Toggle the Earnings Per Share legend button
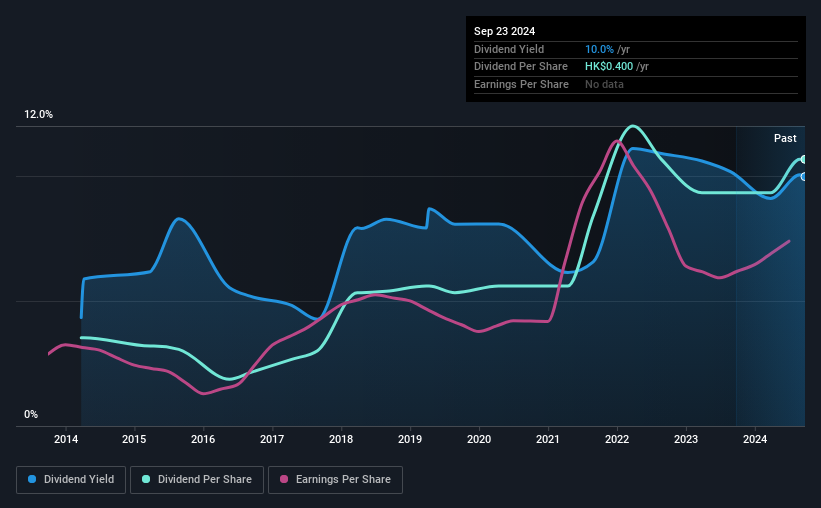 tap(336, 480)
